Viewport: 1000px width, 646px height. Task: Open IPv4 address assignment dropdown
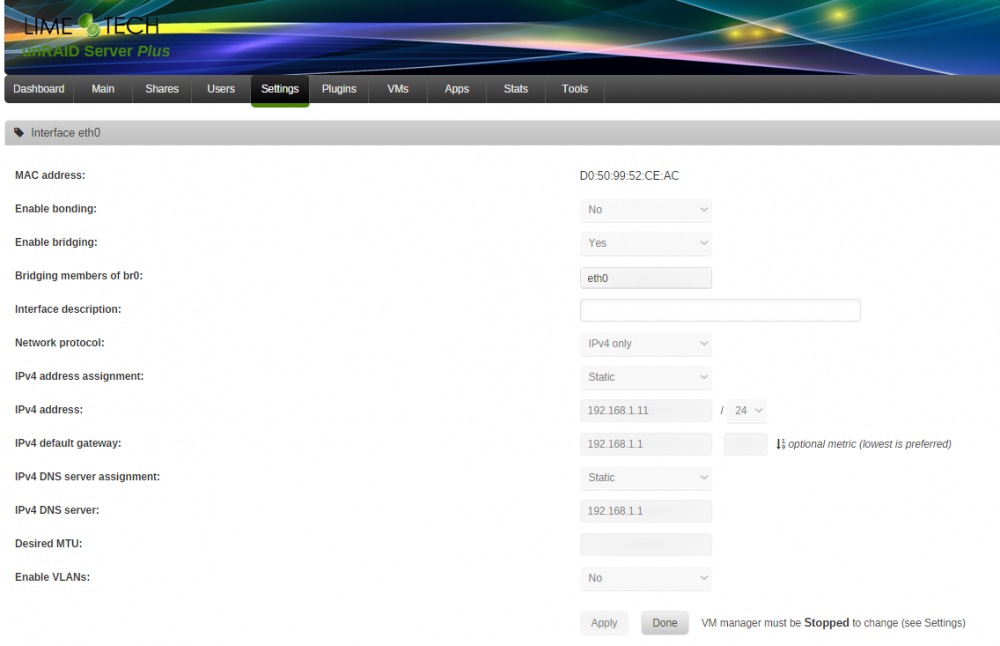645,377
